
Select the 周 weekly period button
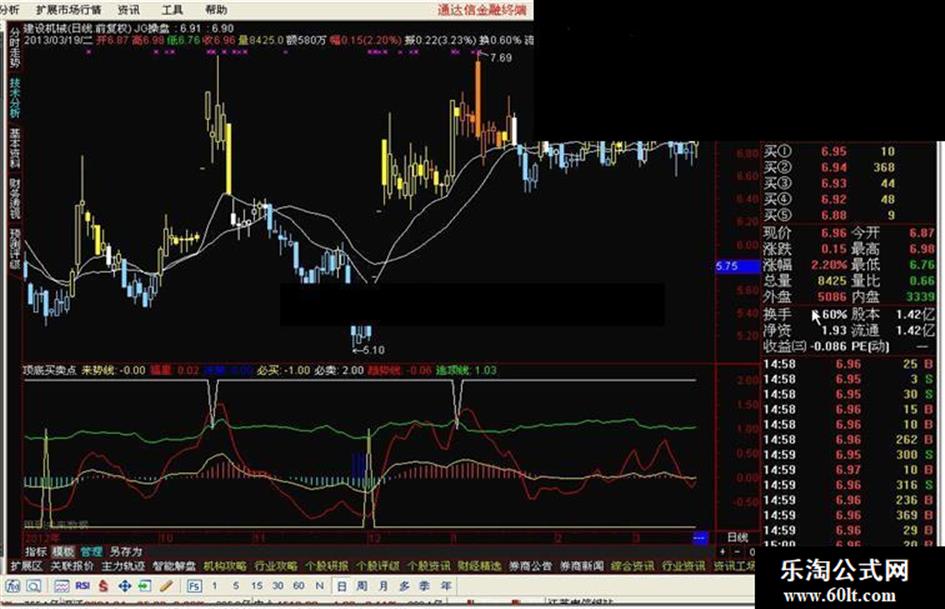(362, 585)
